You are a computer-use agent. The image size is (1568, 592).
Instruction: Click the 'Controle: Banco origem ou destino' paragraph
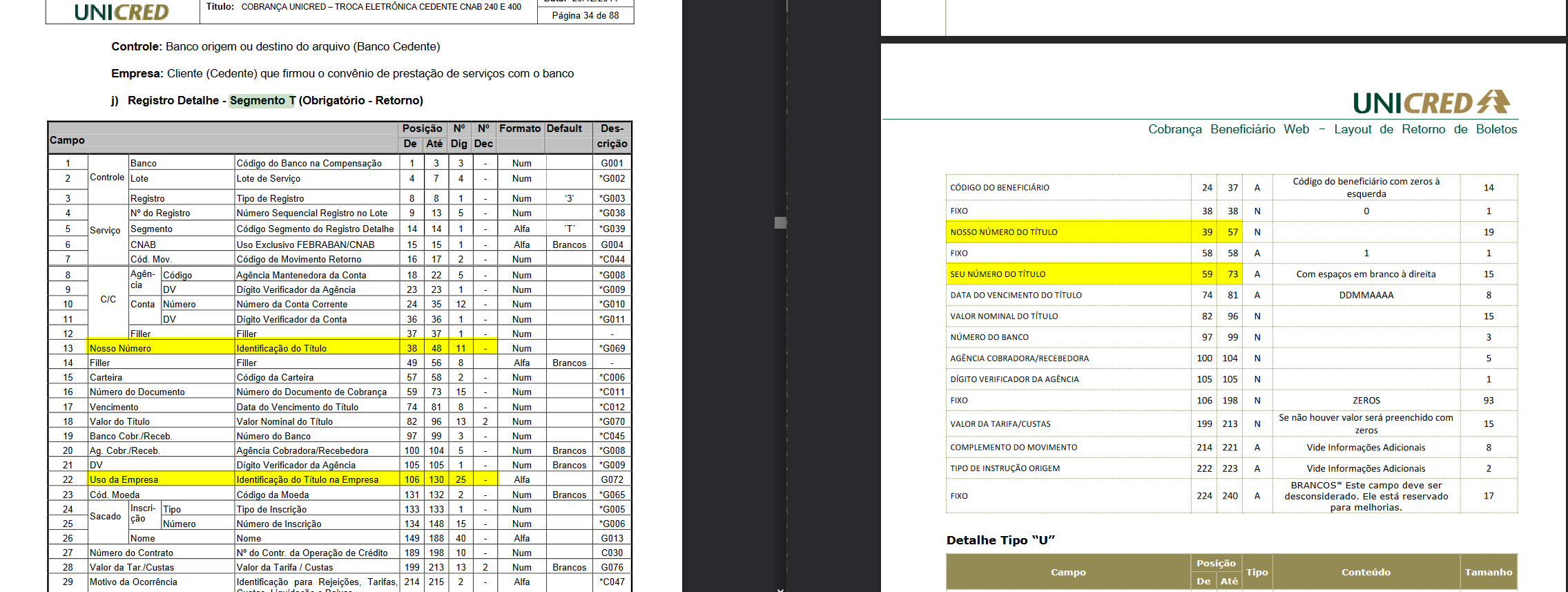coord(275,46)
